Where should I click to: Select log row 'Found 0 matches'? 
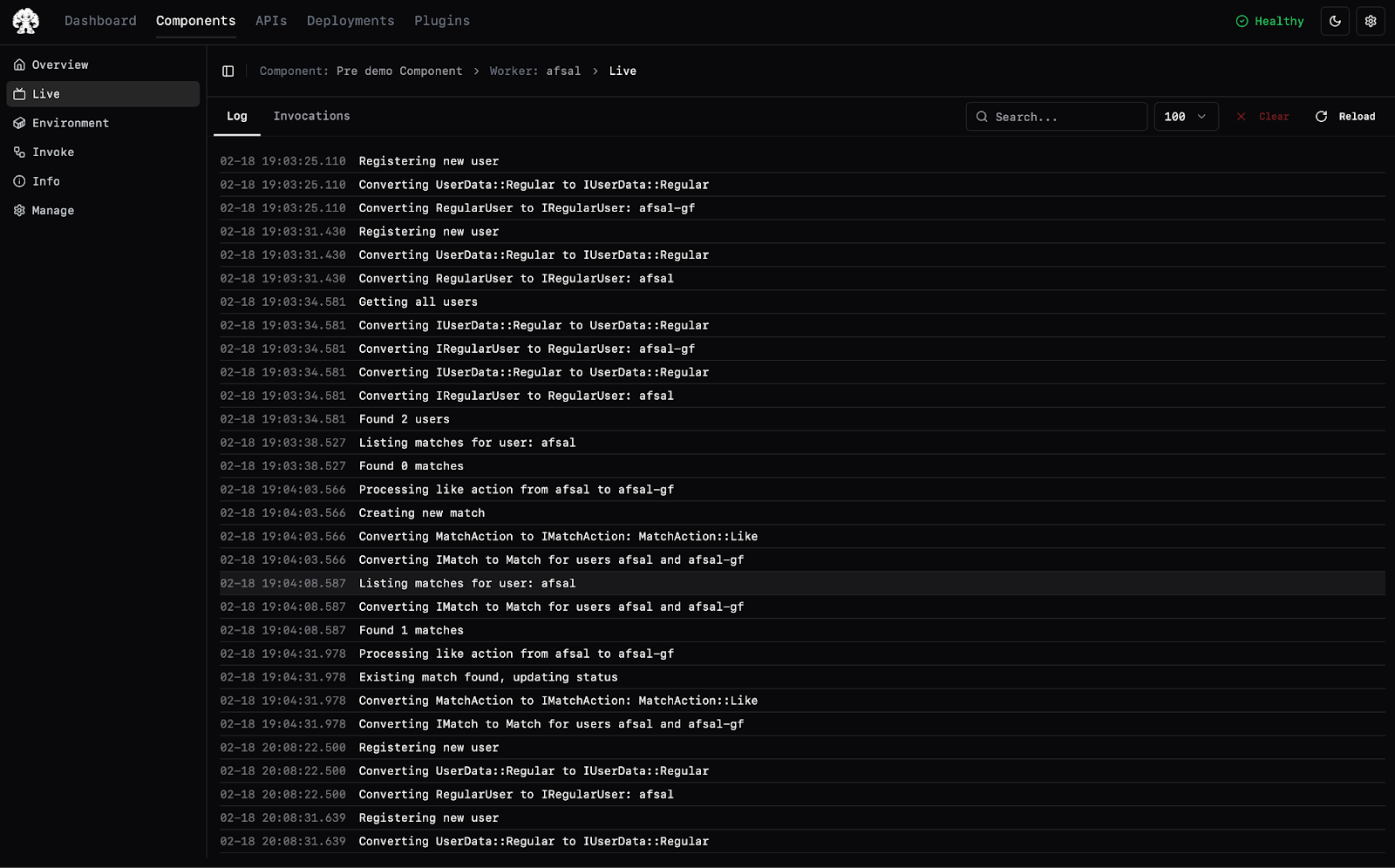[802, 466]
